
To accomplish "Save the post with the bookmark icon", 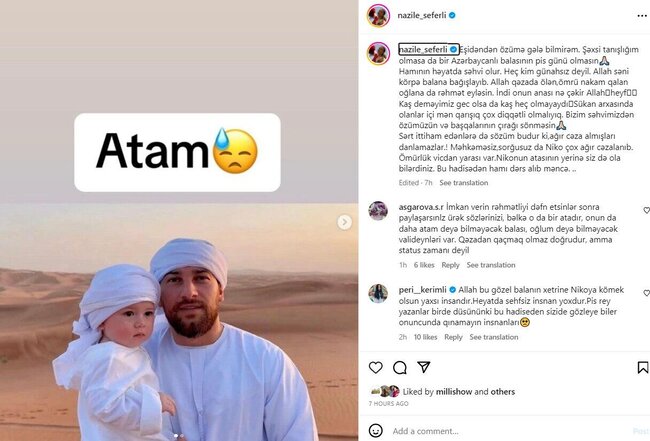I will point(643,367).
